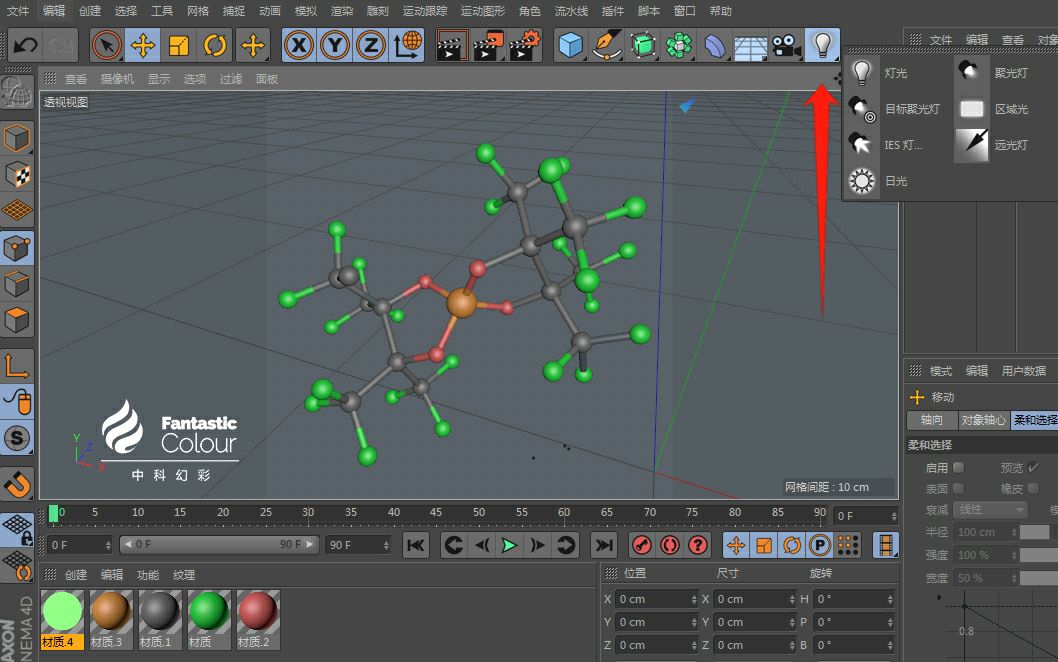Click frame 50 on the timeline ruler
This screenshot has width=1058, height=662.
click(x=479, y=513)
